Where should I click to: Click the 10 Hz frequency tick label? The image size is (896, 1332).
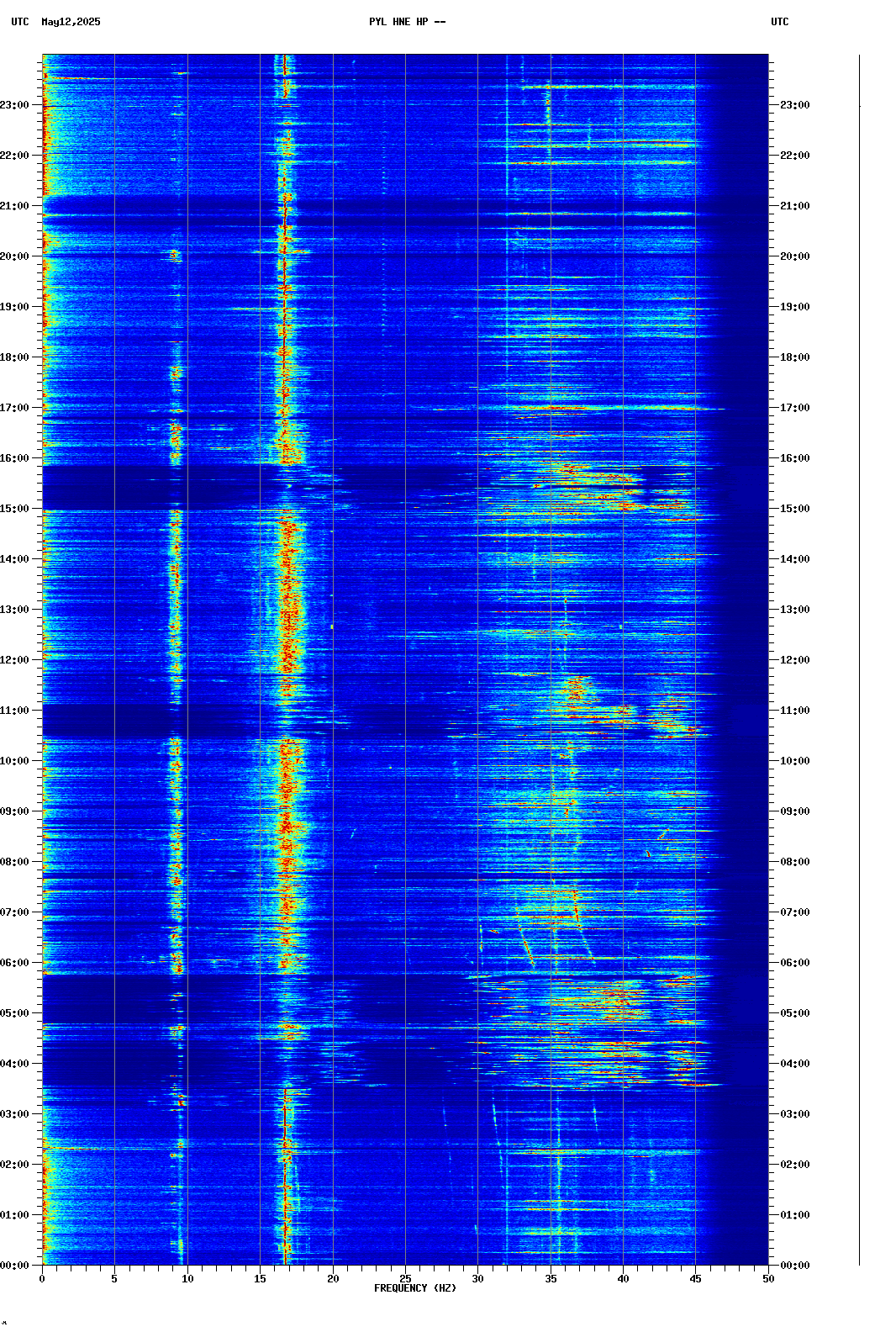coord(187,1279)
